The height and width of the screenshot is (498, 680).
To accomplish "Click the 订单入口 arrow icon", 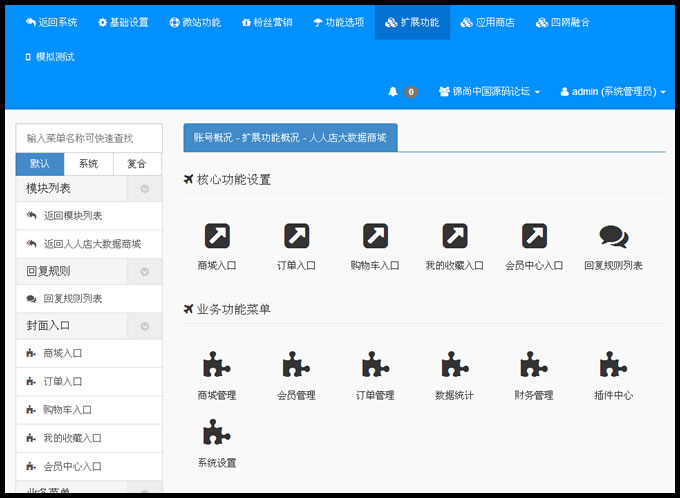I will (x=296, y=236).
